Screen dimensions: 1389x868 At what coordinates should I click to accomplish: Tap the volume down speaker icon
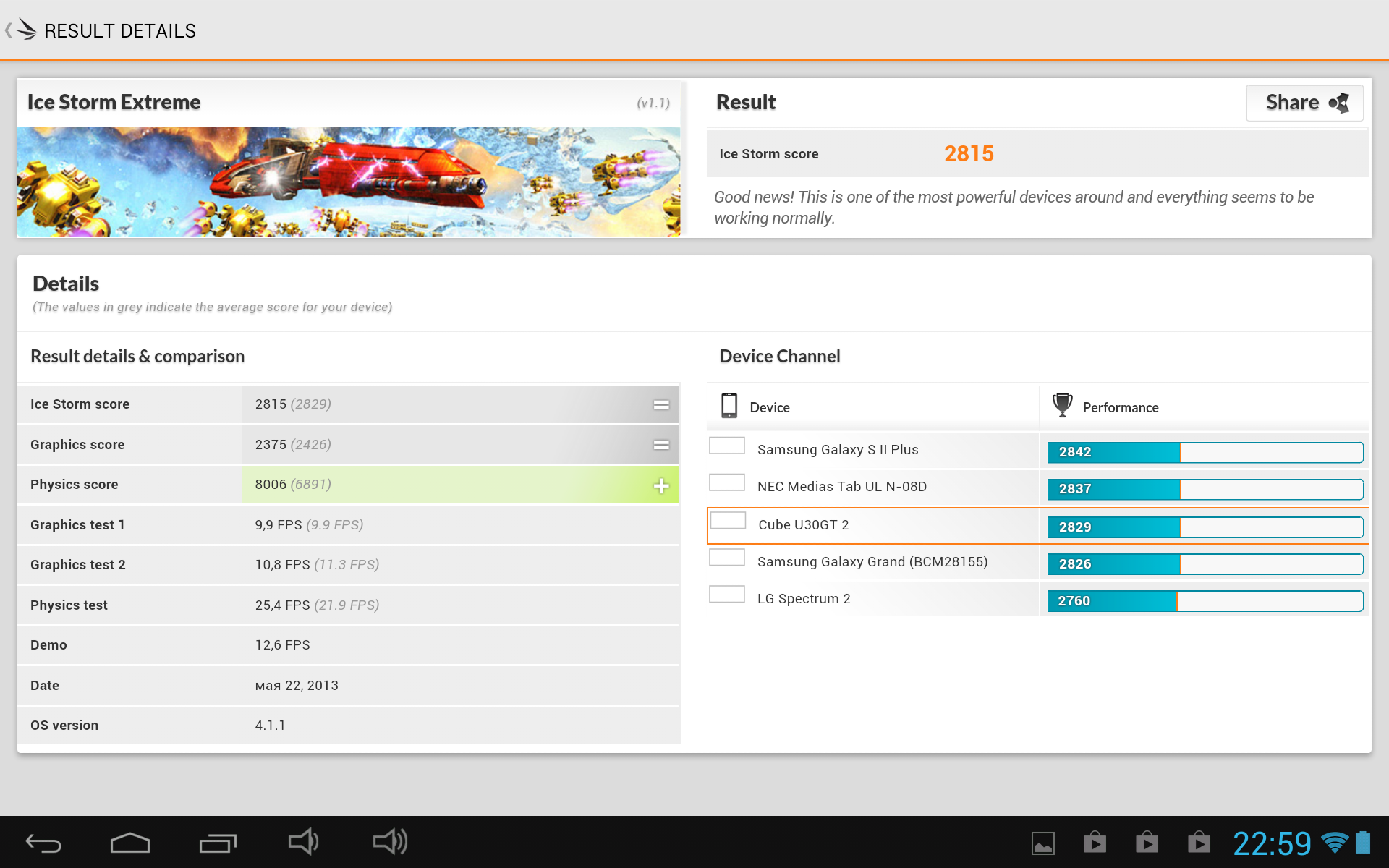pyautogui.click(x=303, y=841)
